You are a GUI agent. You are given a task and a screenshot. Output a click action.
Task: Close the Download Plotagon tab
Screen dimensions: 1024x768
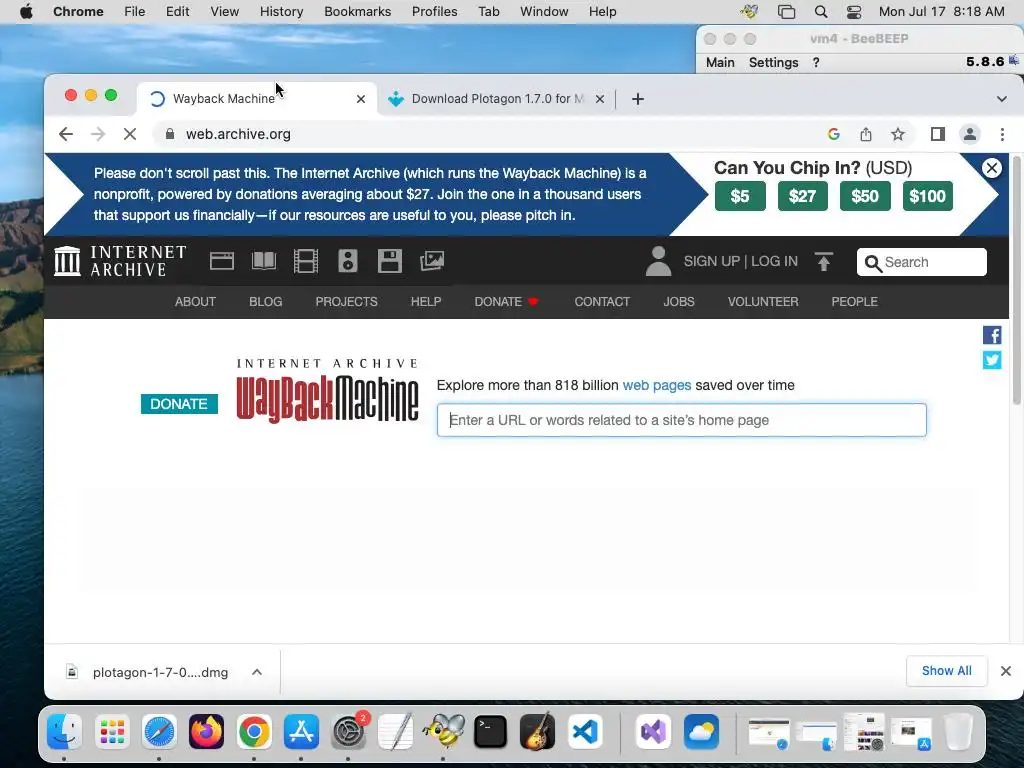point(600,99)
